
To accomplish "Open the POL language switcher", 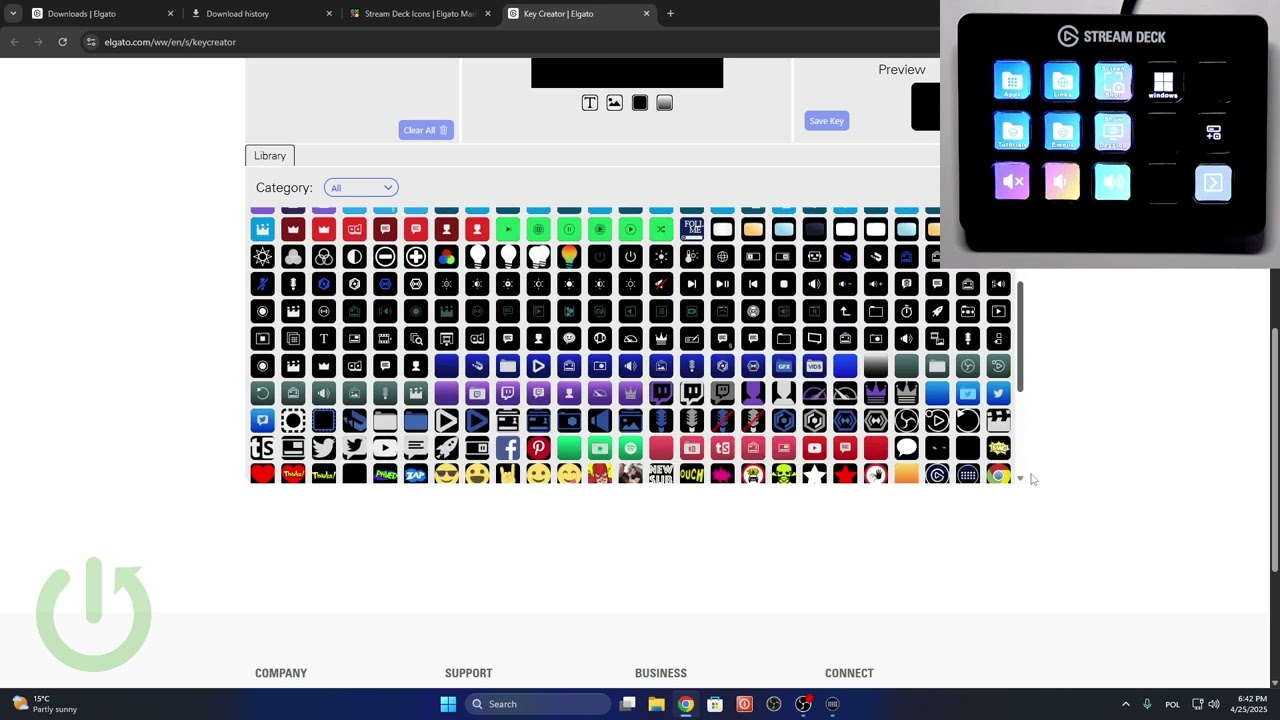I will [x=1173, y=704].
